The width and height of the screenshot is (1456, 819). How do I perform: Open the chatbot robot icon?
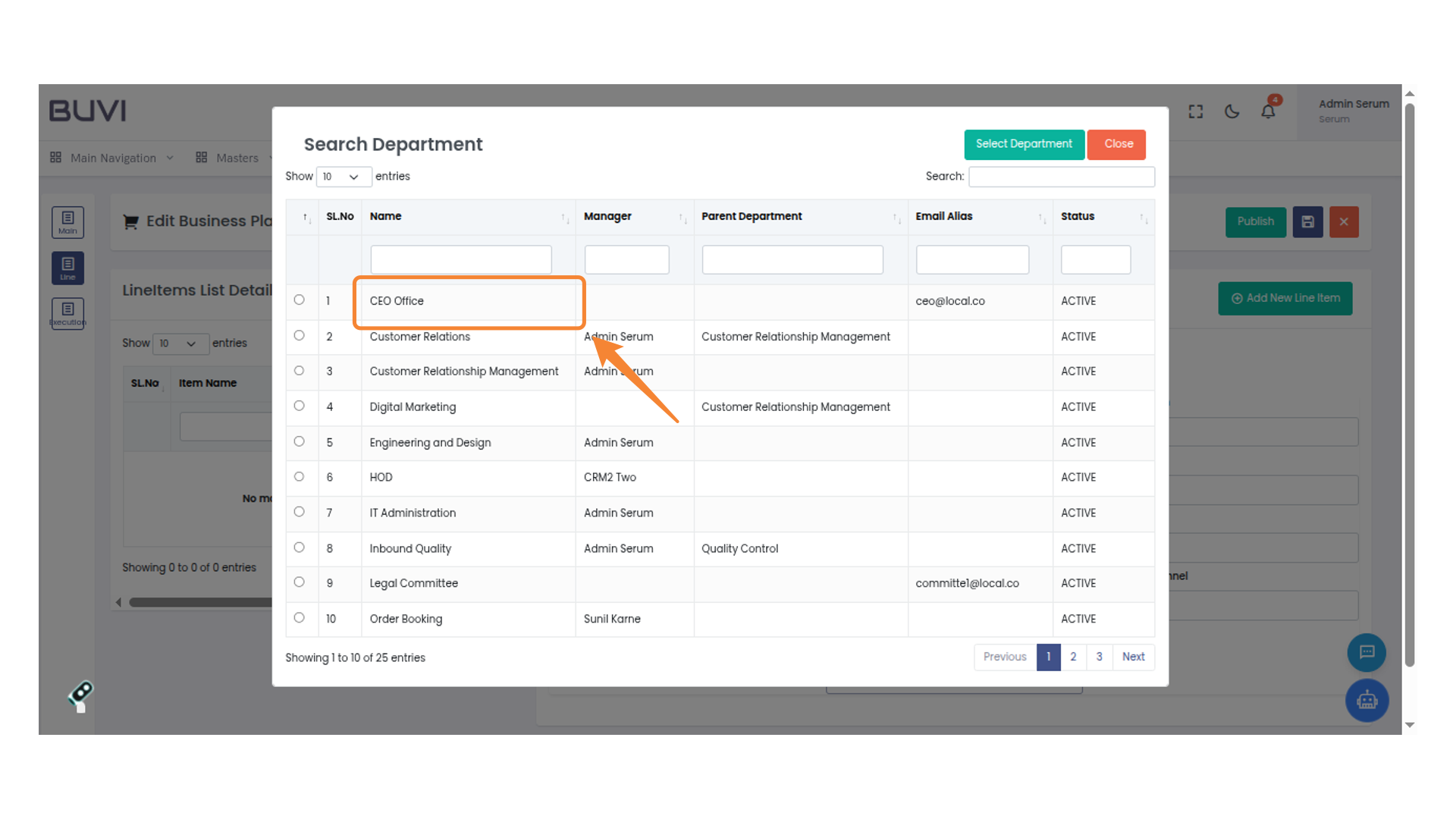1367,700
